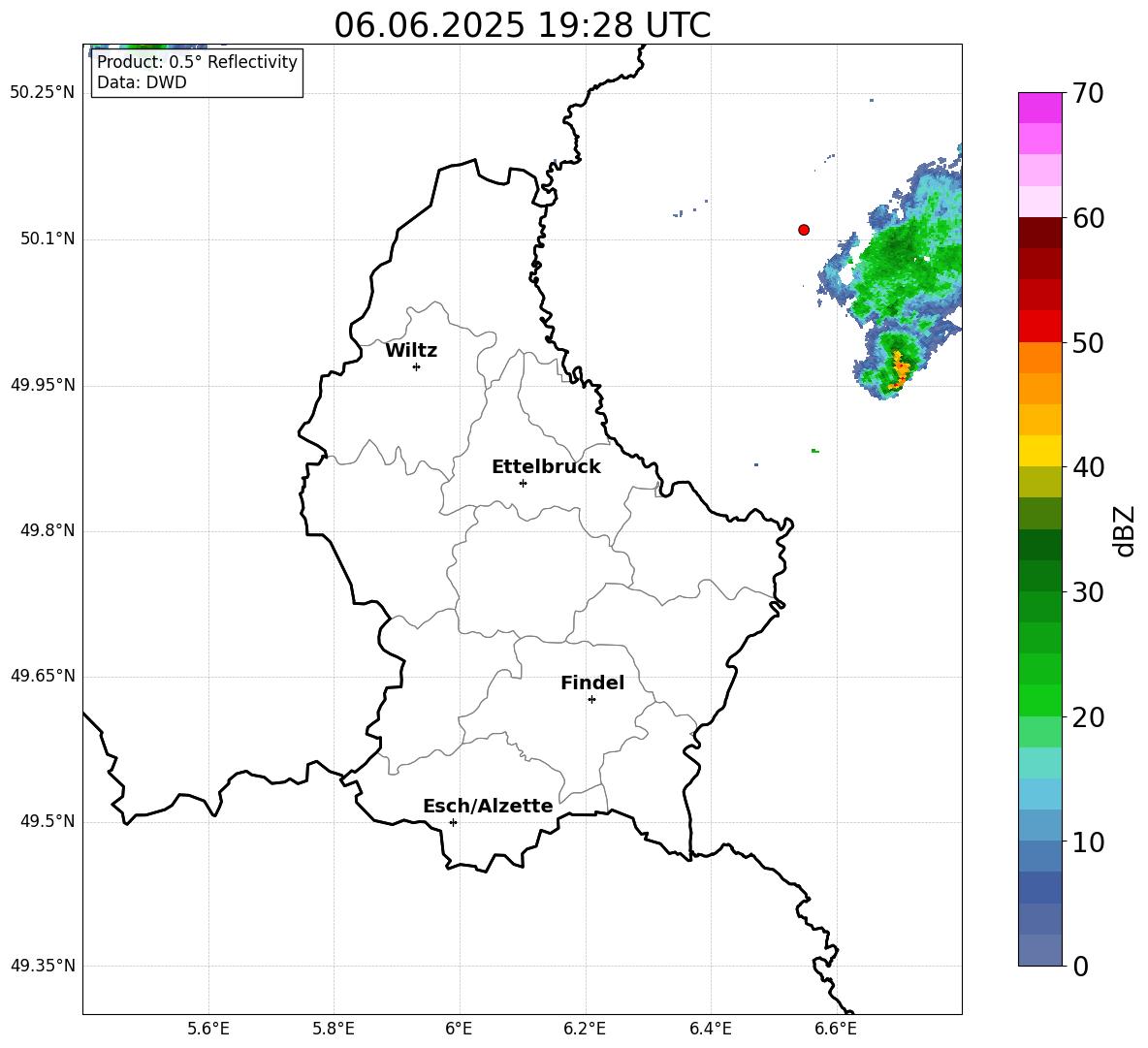Click the colorbar value 10
Image resolution: width=1148 pixels, height=1048 pixels.
point(1088,842)
